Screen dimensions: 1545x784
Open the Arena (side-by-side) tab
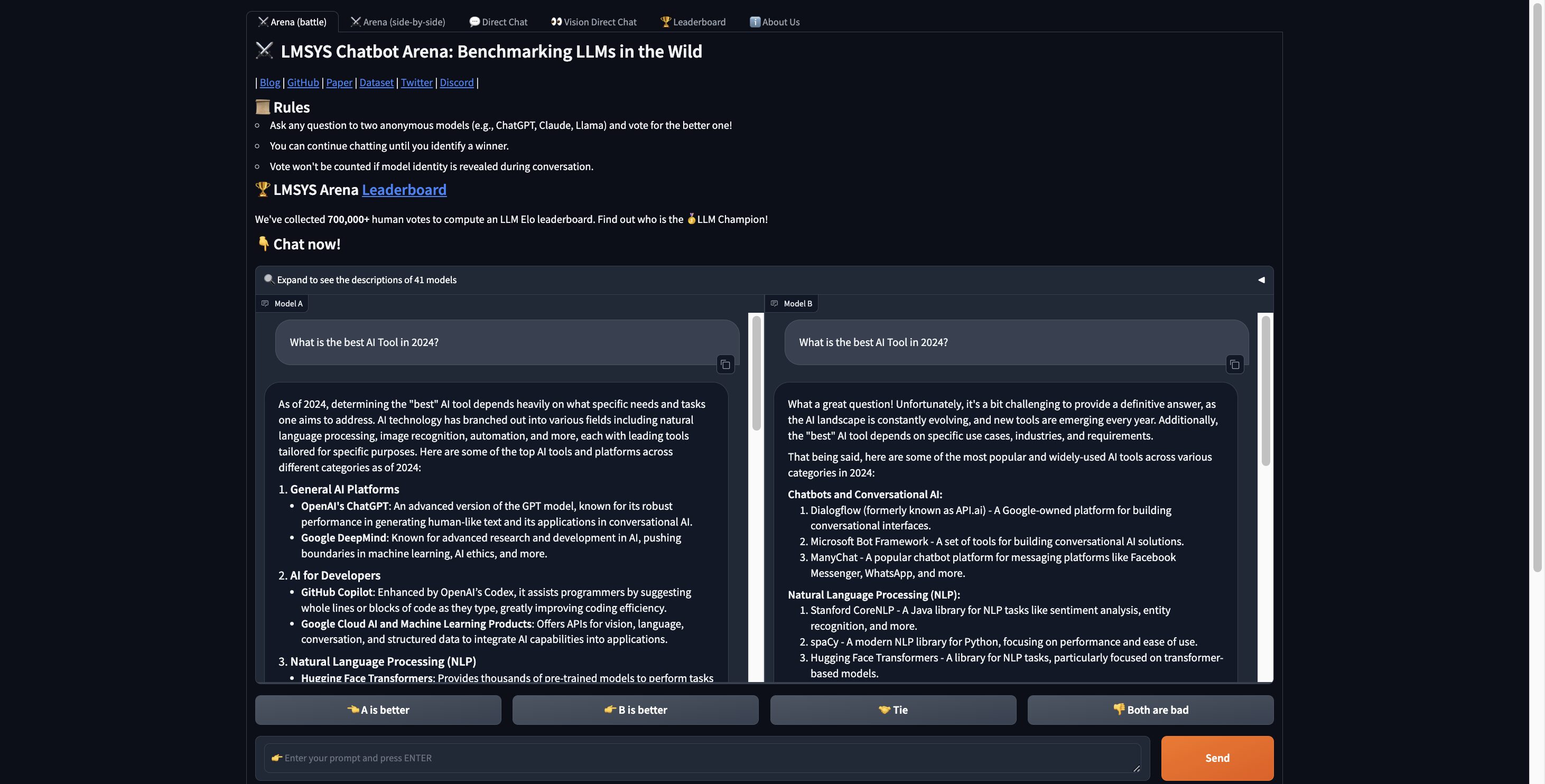(x=398, y=22)
